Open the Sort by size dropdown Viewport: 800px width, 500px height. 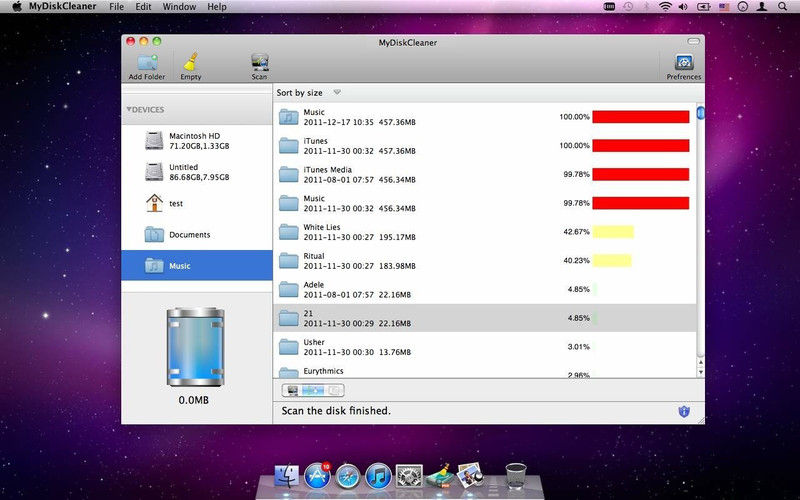tap(309, 92)
